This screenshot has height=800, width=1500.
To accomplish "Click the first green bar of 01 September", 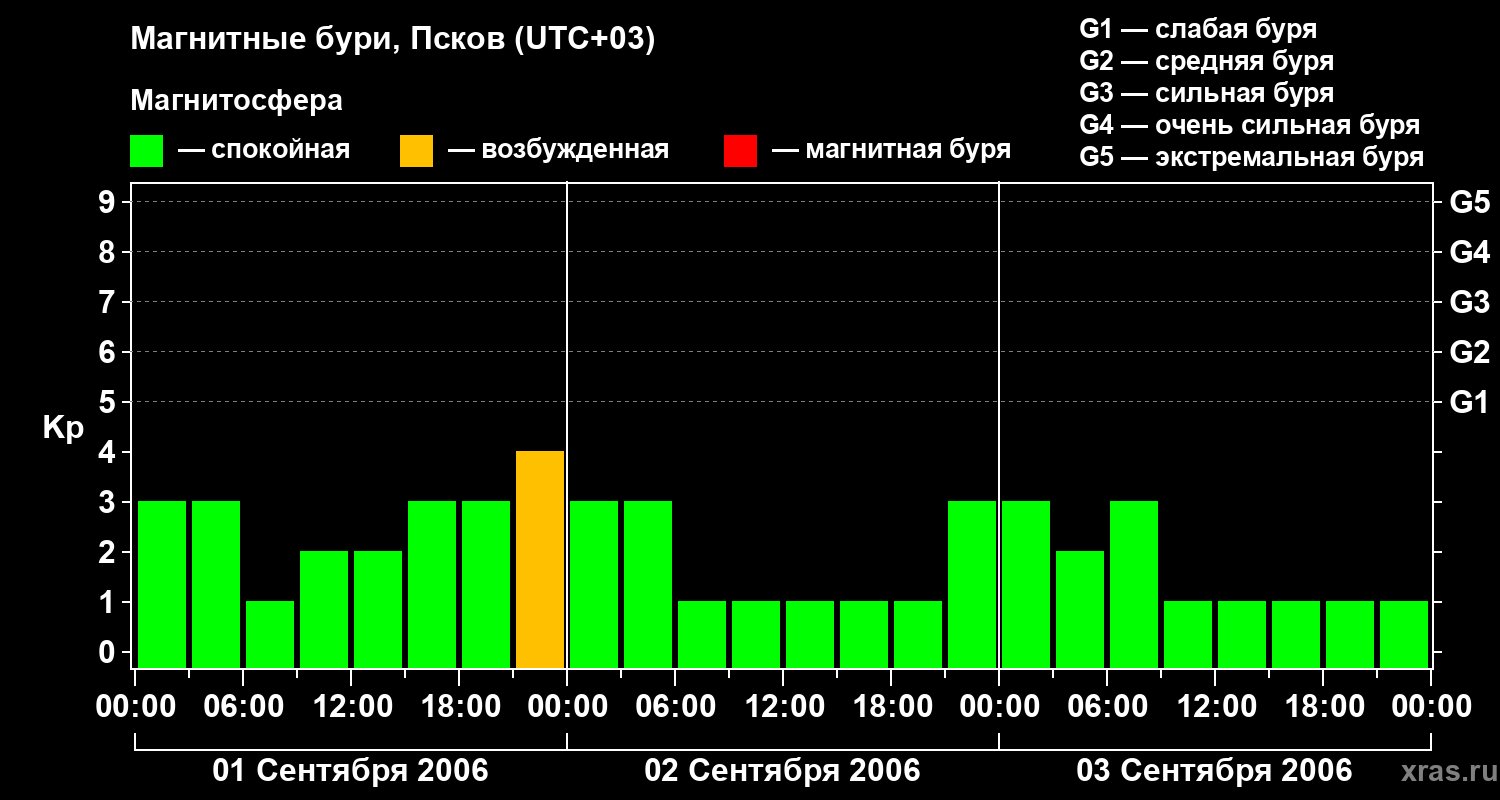I will coord(162,584).
